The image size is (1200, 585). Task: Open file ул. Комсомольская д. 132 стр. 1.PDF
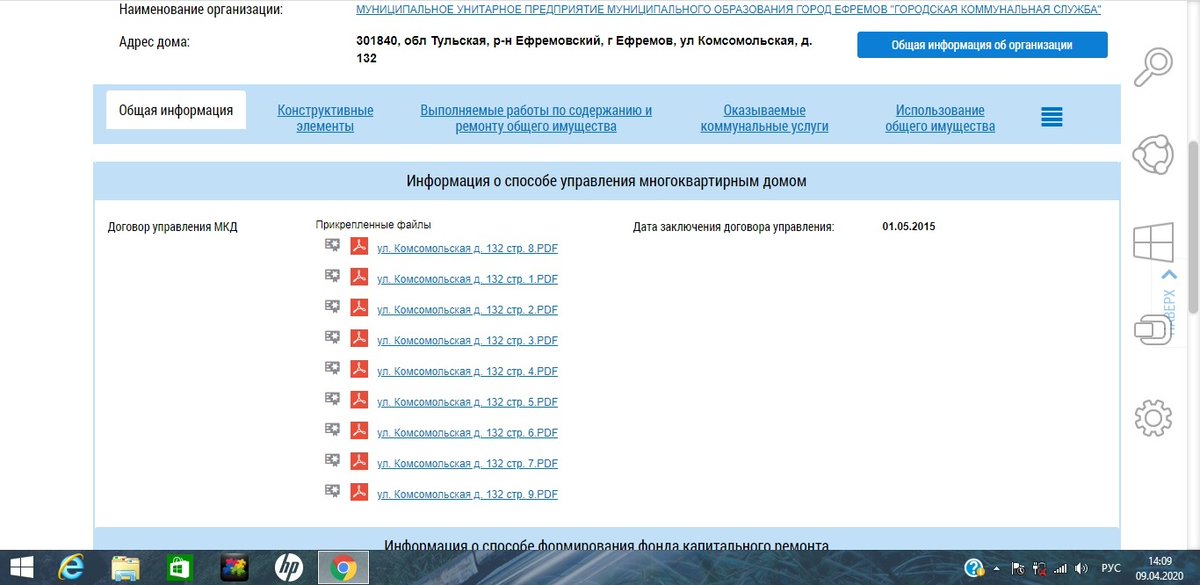(x=467, y=280)
